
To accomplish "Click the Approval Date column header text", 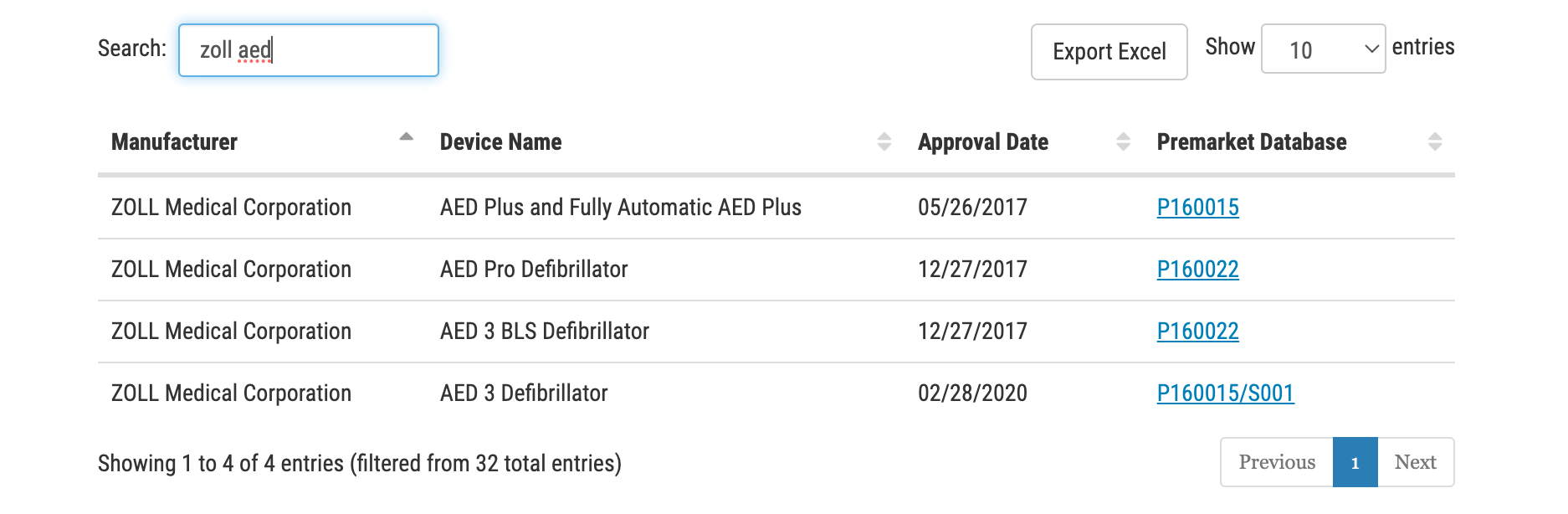I will click(982, 142).
